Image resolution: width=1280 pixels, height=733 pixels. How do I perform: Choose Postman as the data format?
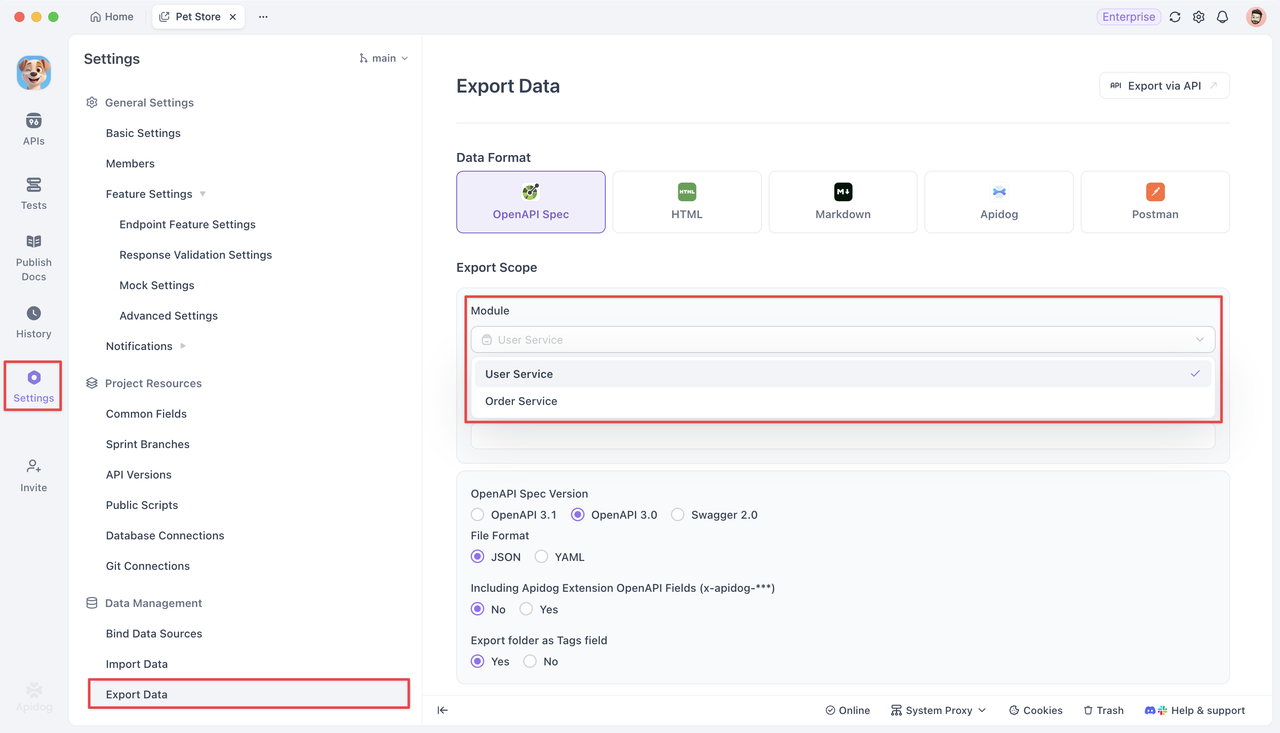(1155, 201)
